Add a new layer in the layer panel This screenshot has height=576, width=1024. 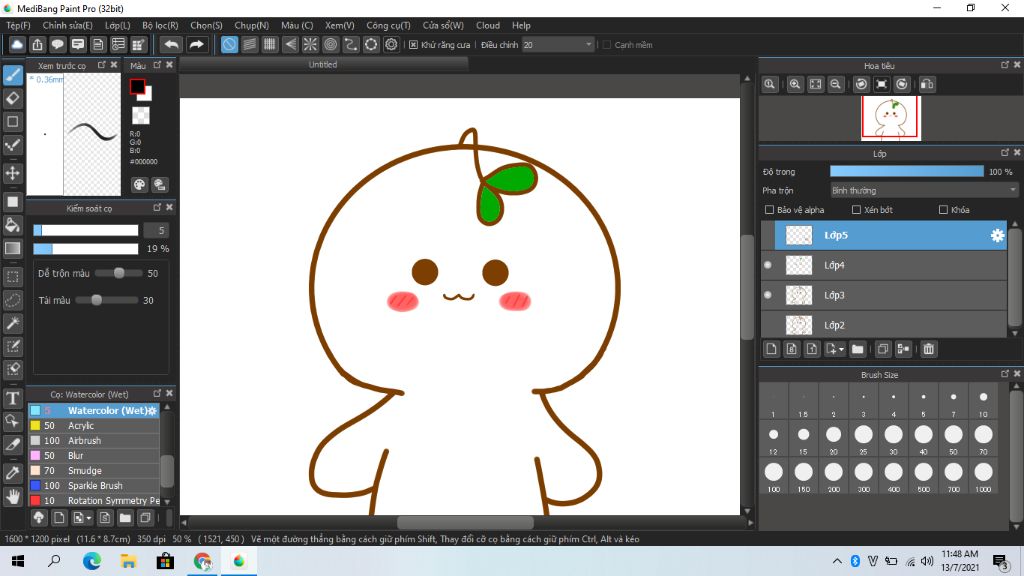click(771, 349)
